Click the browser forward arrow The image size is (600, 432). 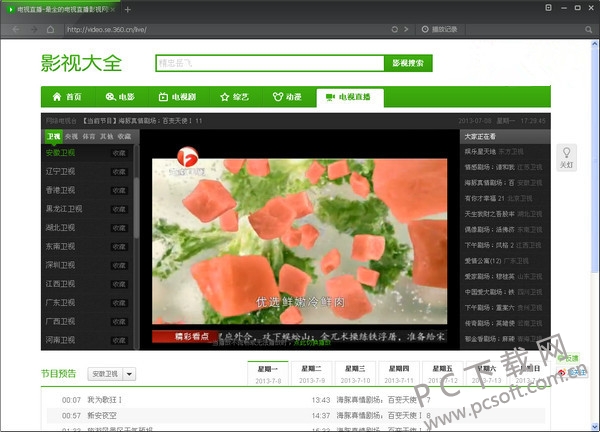tap(34, 29)
